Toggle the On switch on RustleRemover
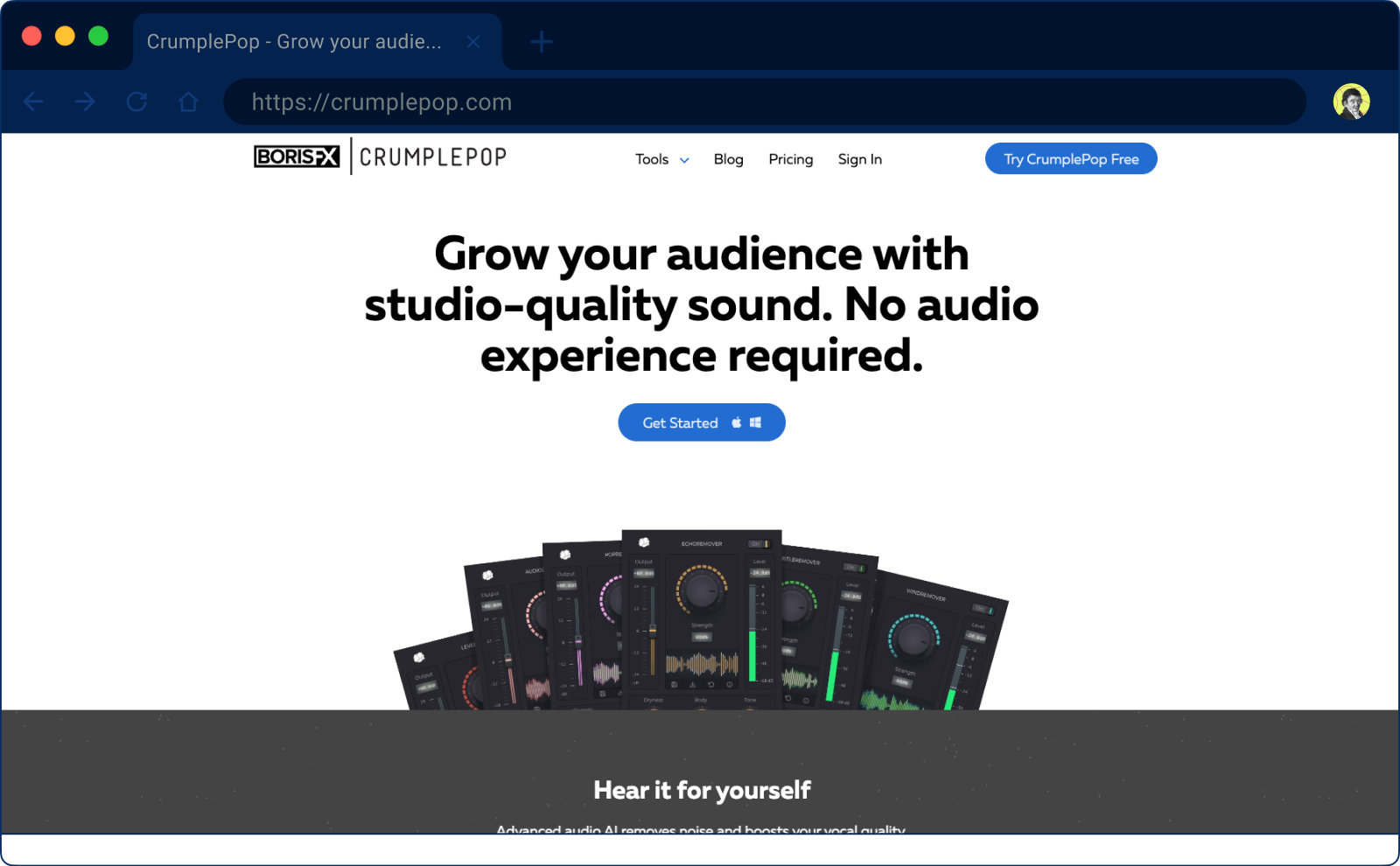This screenshot has height=866, width=1400. point(855,567)
